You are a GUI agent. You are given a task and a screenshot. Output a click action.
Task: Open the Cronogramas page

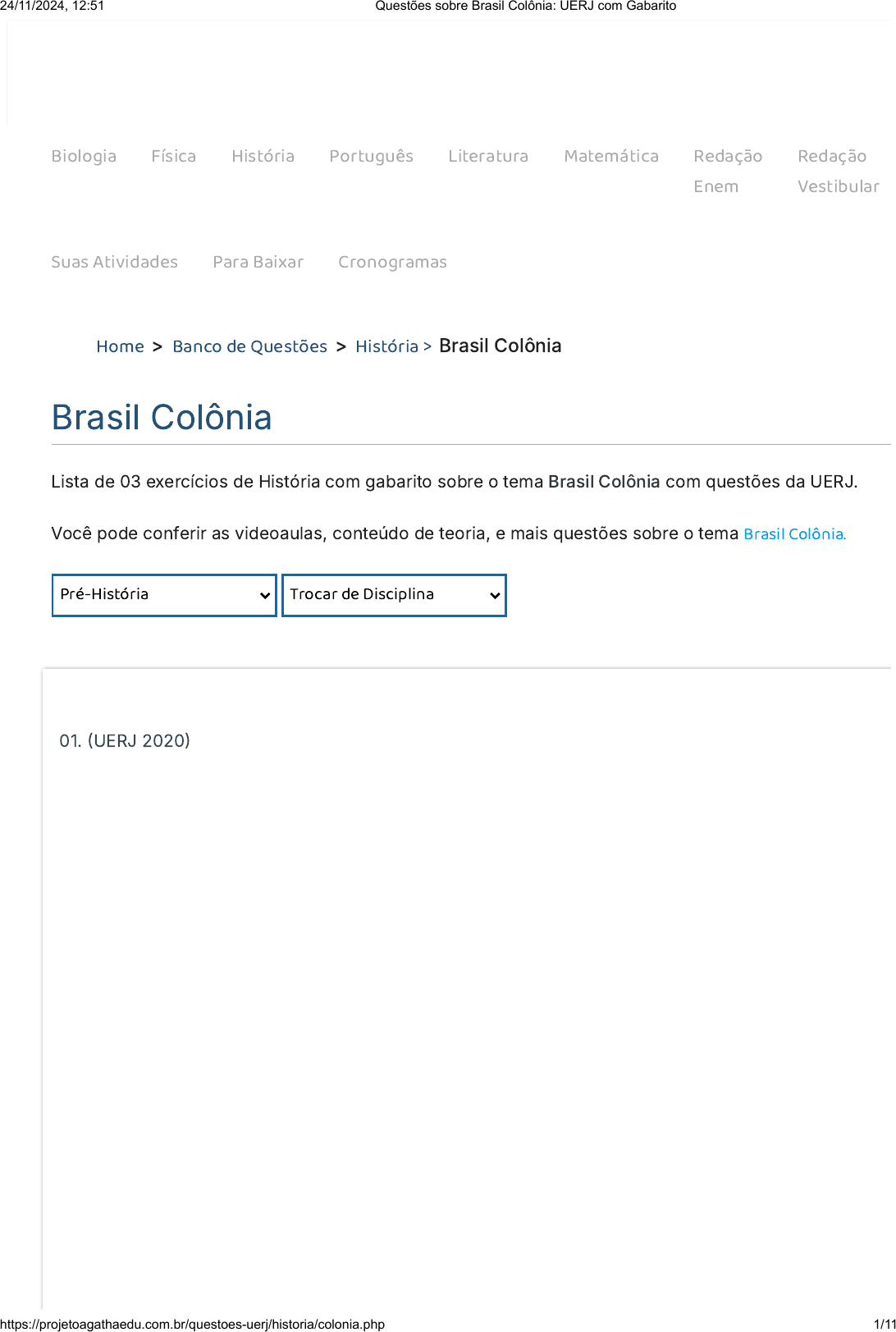[392, 262]
